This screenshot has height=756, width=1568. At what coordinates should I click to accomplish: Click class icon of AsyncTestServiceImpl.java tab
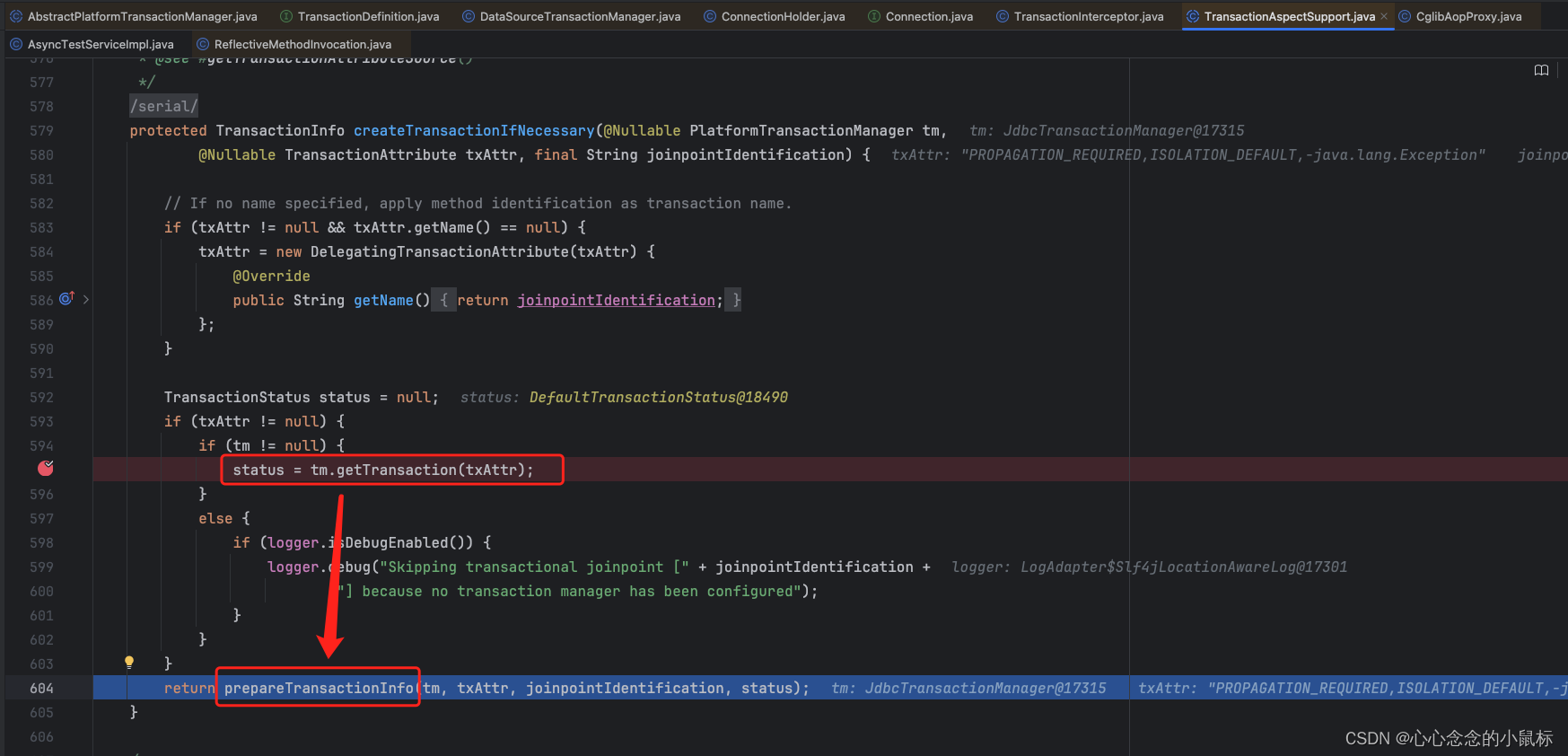[x=16, y=44]
